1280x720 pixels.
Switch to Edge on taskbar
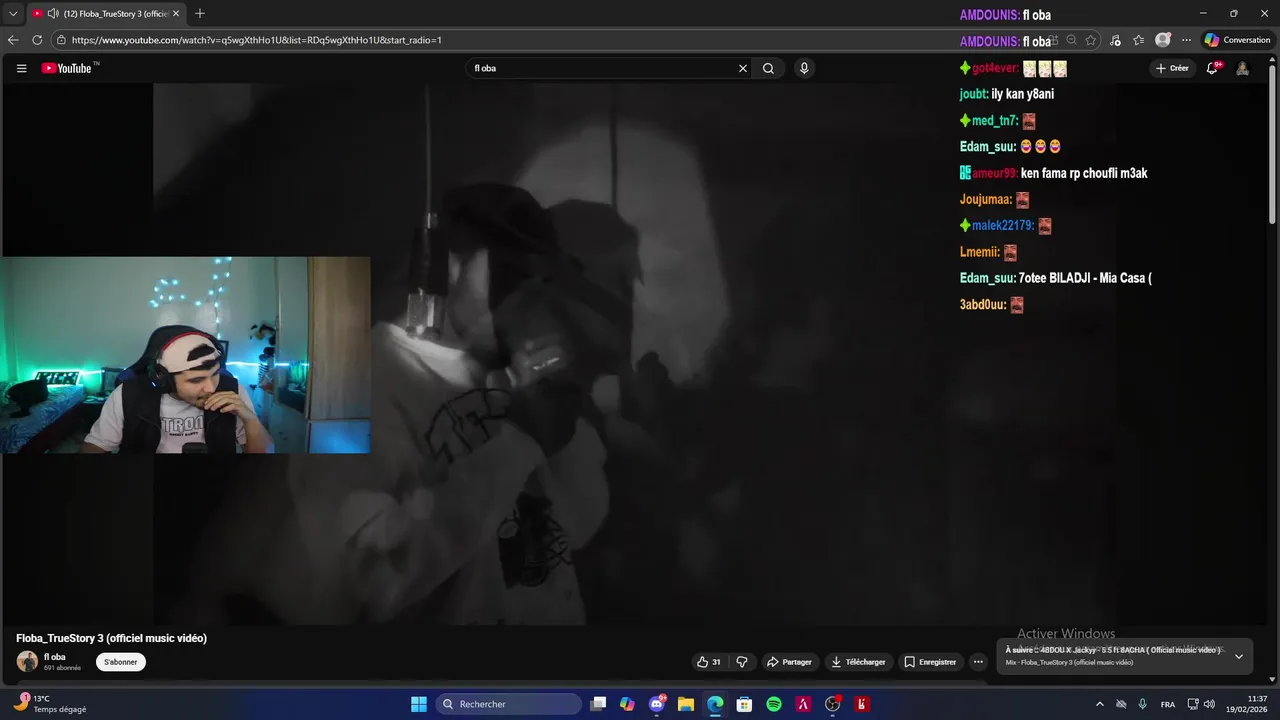(x=715, y=704)
